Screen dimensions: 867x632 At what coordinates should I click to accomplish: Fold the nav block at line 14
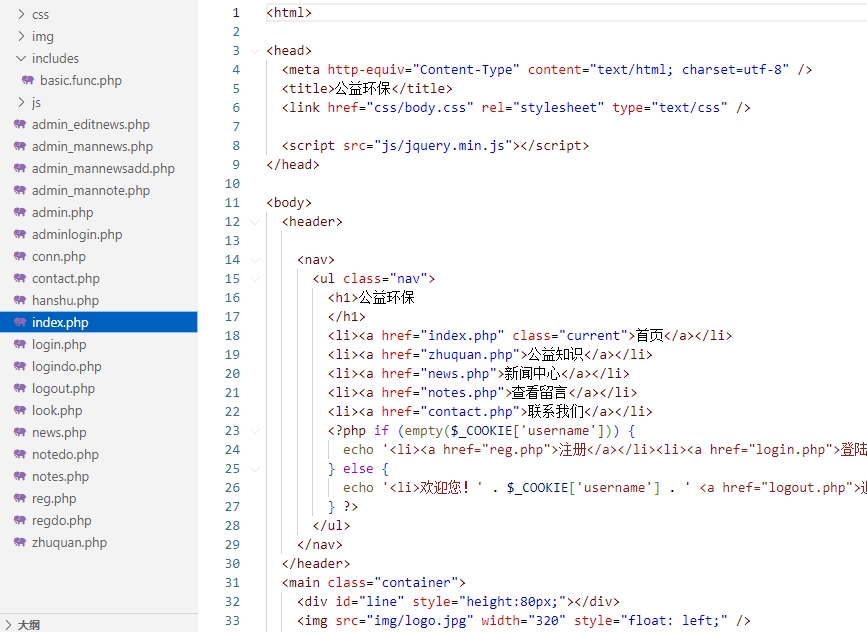(255, 260)
